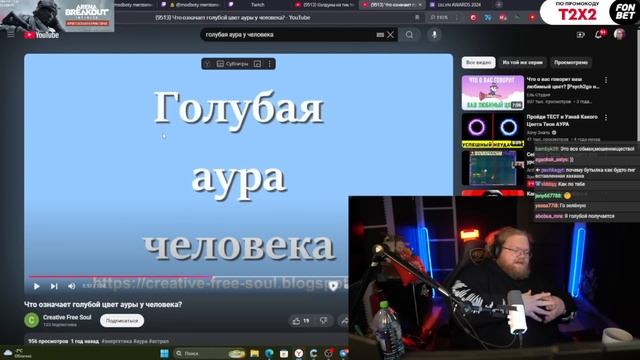Mute the video volume speaker
Viewport: 640px width, 360px height.
pos(71,286)
